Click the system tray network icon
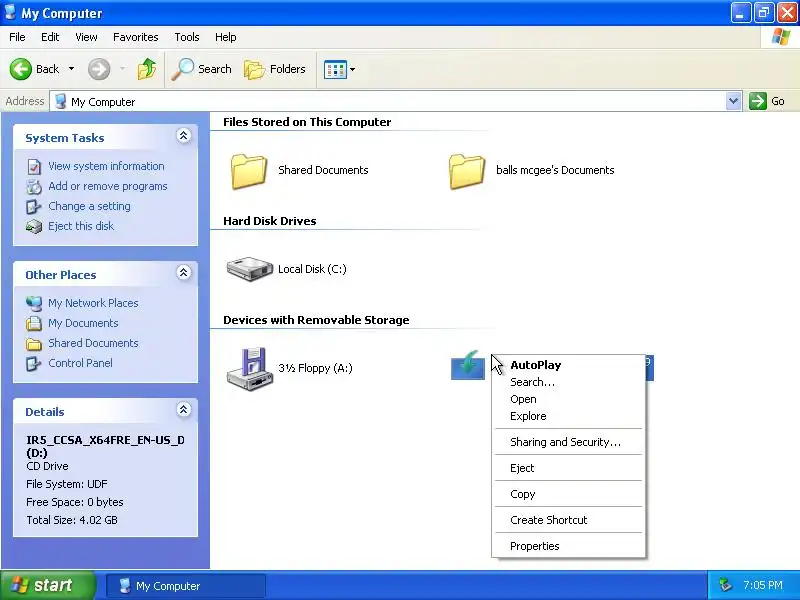Image resolution: width=800 pixels, height=600 pixels. pyautogui.click(x=724, y=585)
